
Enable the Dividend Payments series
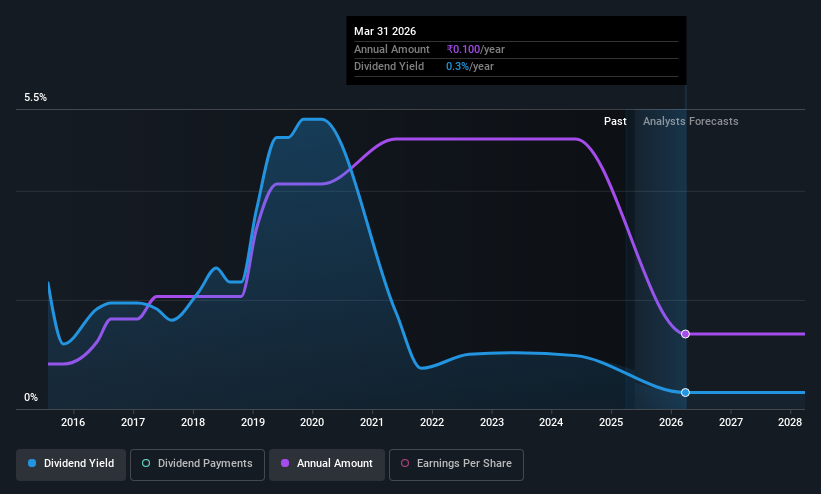(197, 464)
